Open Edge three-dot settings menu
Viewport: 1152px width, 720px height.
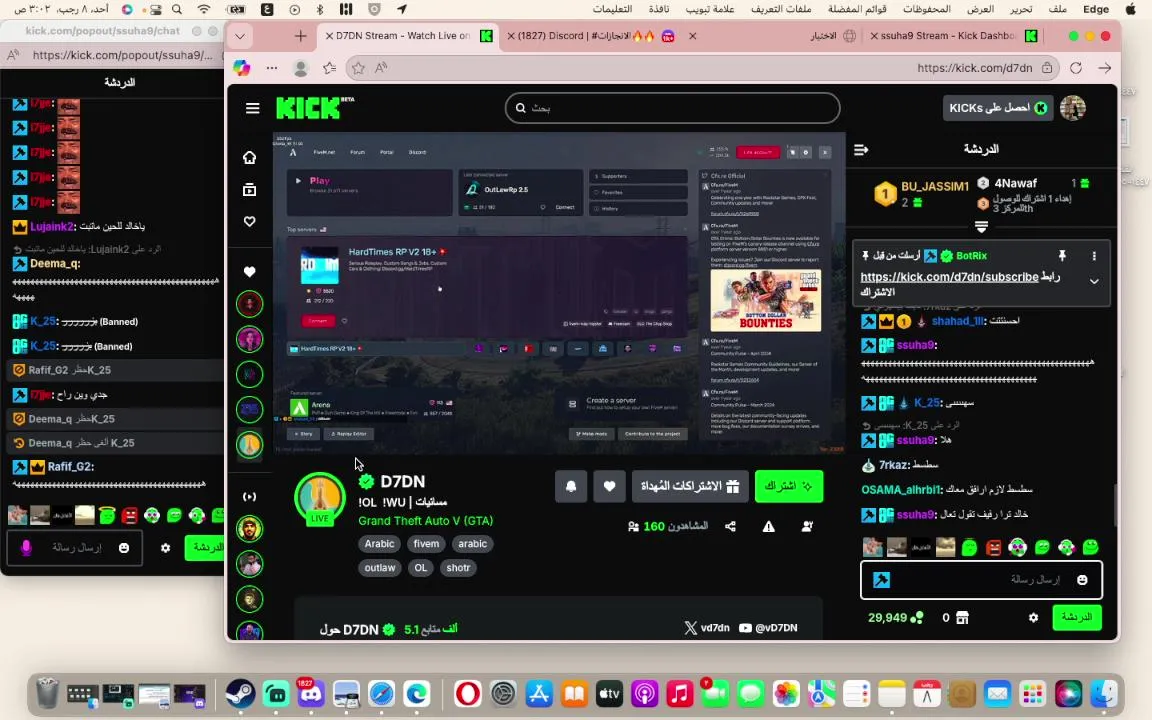point(272,68)
